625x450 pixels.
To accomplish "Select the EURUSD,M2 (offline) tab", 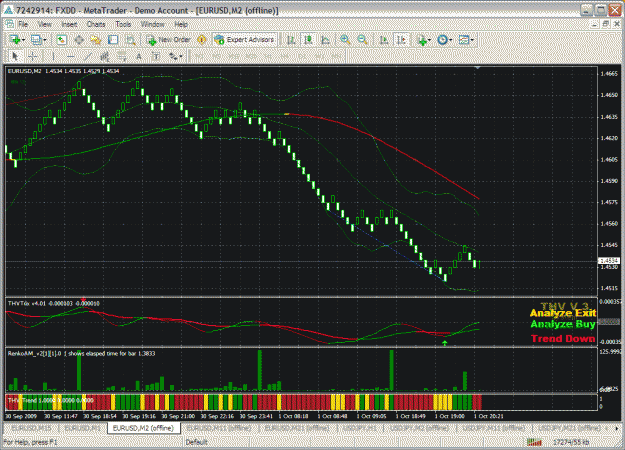I will [143, 428].
